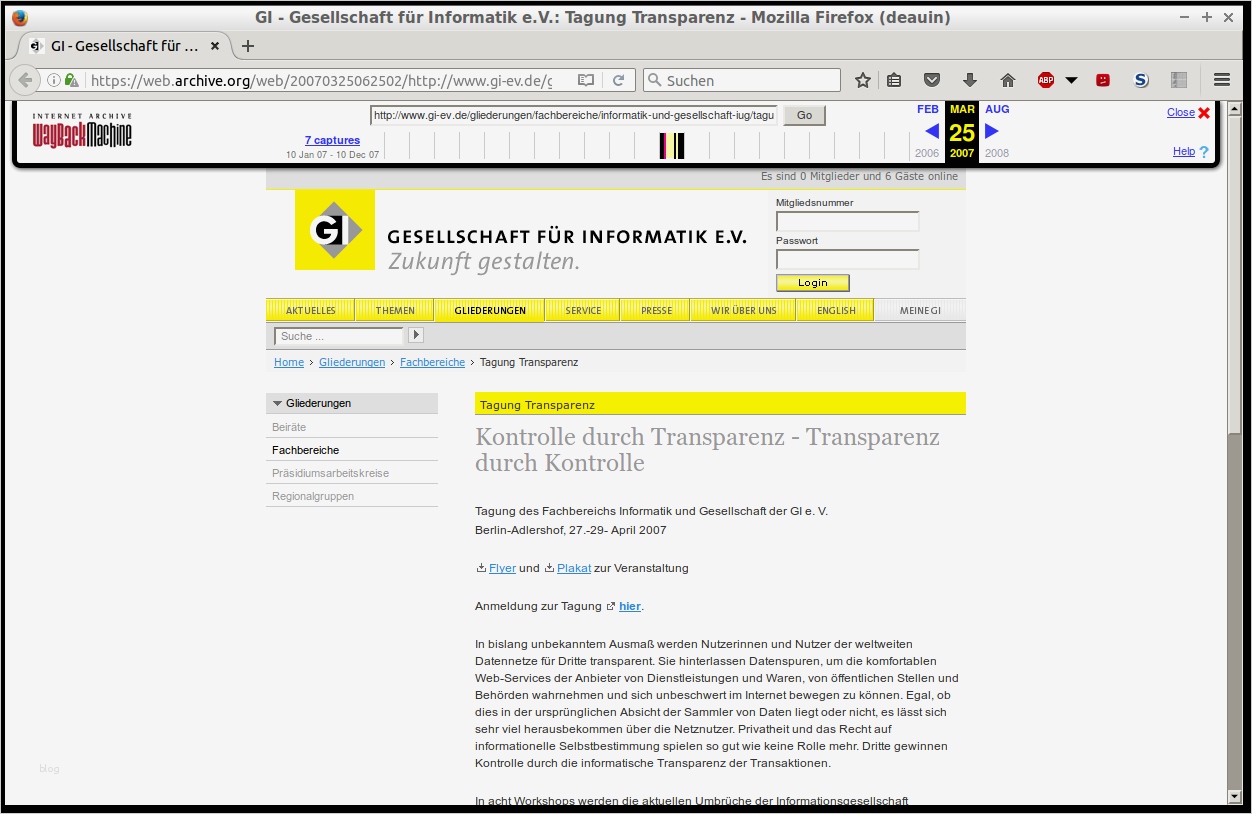Click the yellow GI logo

[335, 230]
